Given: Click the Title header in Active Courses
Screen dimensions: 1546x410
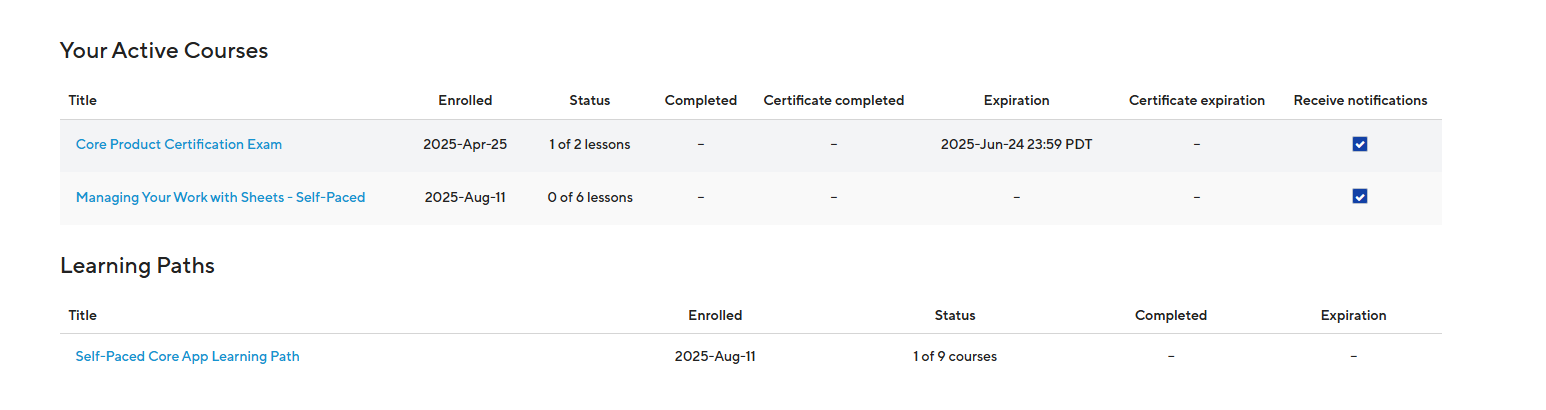Looking at the screenshot, I should coord(83,100).
